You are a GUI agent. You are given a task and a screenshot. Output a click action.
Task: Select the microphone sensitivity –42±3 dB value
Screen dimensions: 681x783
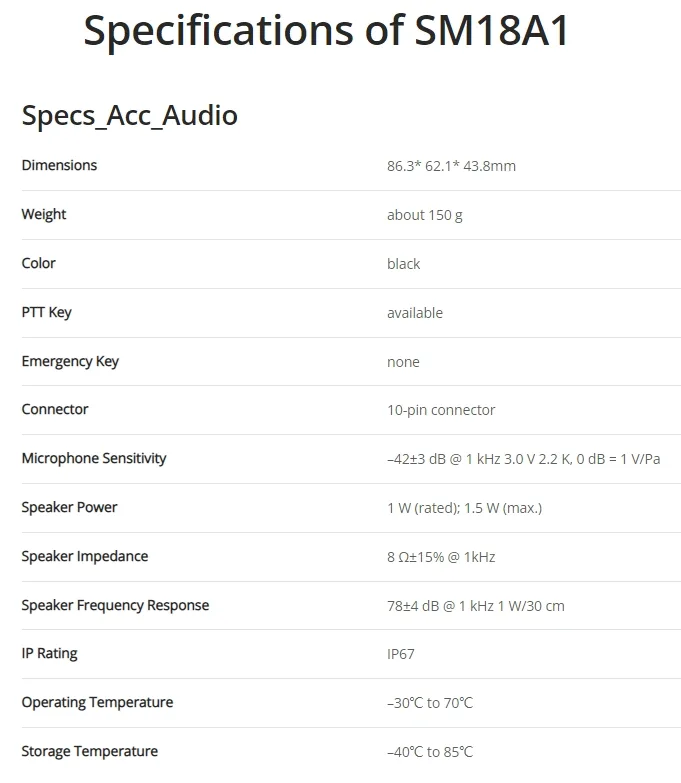(524, 459)
